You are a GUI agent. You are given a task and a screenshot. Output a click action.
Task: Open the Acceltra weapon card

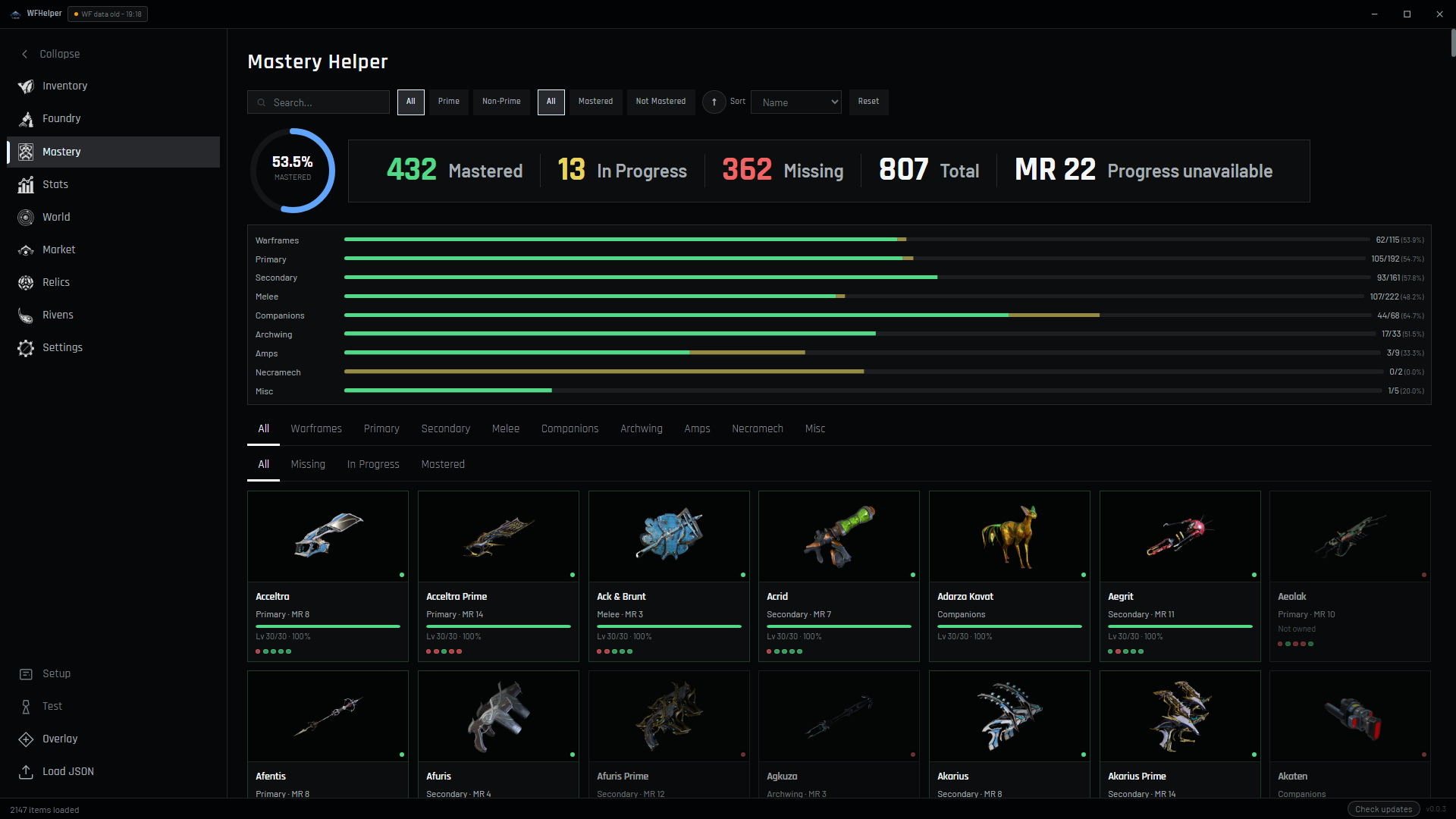tap(328, 576)
